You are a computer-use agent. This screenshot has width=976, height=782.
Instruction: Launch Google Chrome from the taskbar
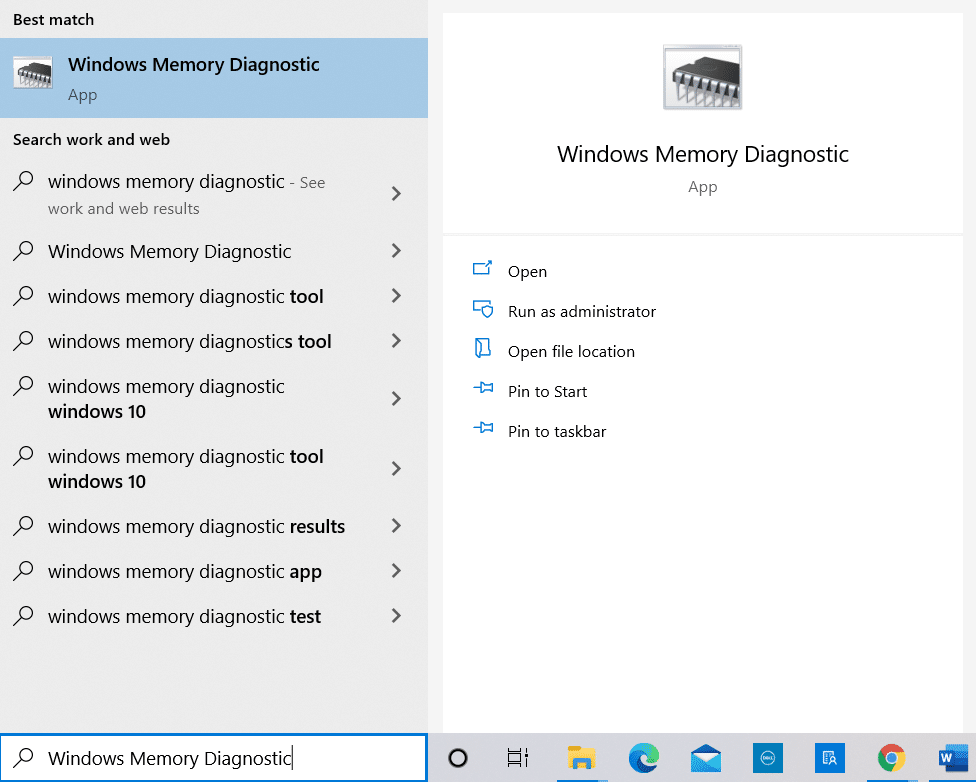click(890, 758)
